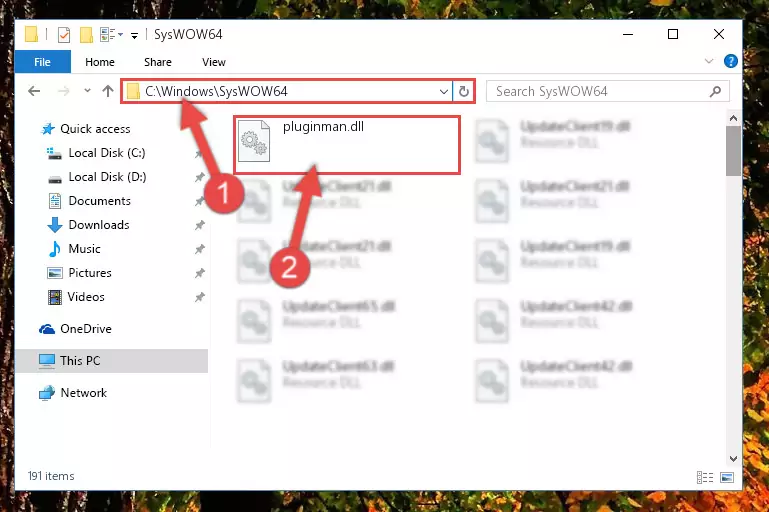The width and height of the screenshot is (769, 512).
Task: Open the Share ribbon tab
Action: (157, 62)
